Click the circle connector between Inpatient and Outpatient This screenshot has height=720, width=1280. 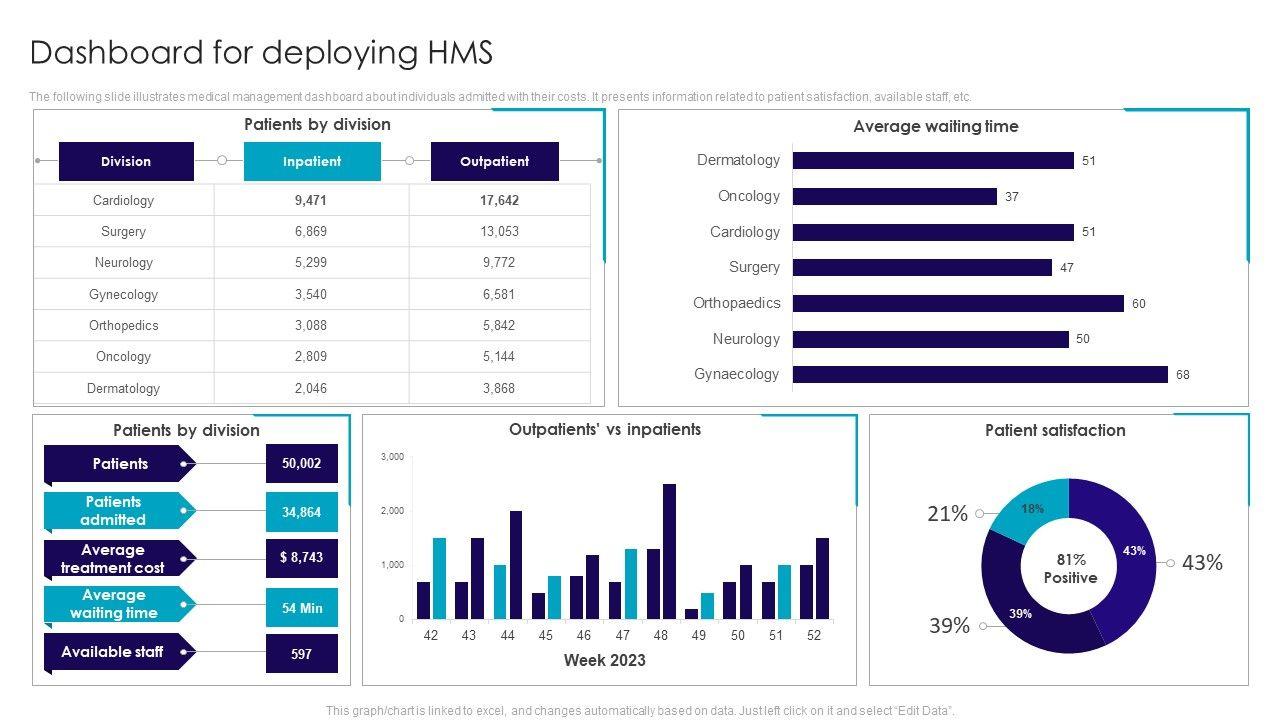409,160
